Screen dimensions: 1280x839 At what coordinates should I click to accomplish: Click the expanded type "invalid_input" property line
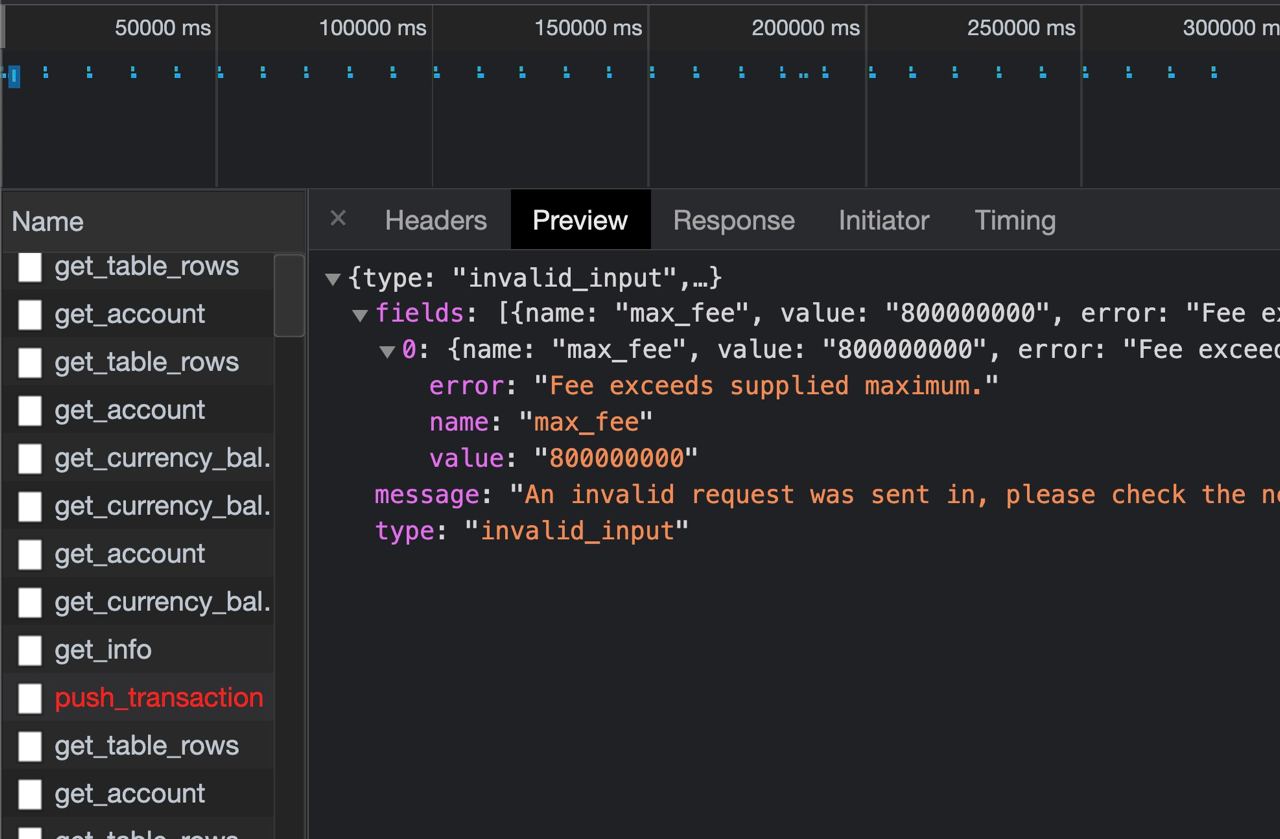coord(532,530)
